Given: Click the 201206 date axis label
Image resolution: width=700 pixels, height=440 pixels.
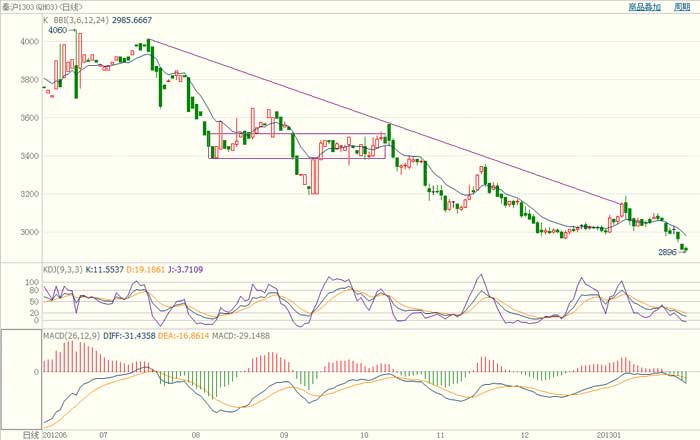Looking at the screenshot, I should (54, 435).
